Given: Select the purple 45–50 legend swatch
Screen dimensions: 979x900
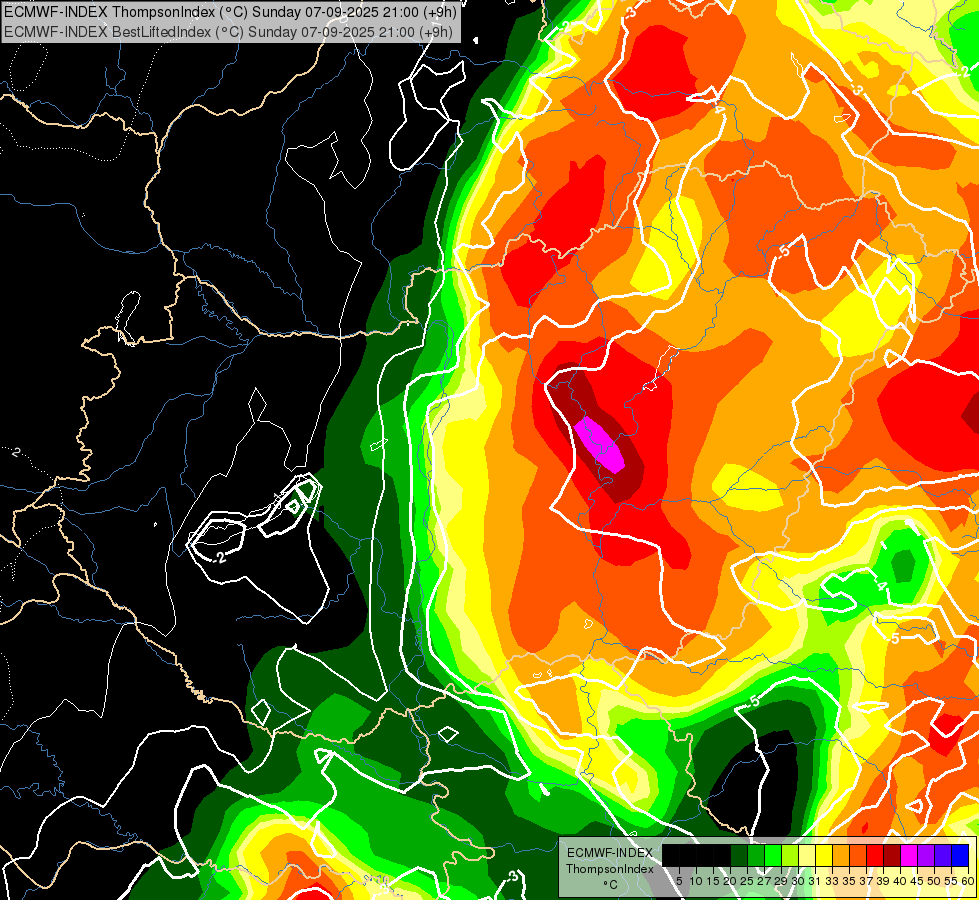Looking at the screenshot, I should pyautogui.click(x=927, y=855).
